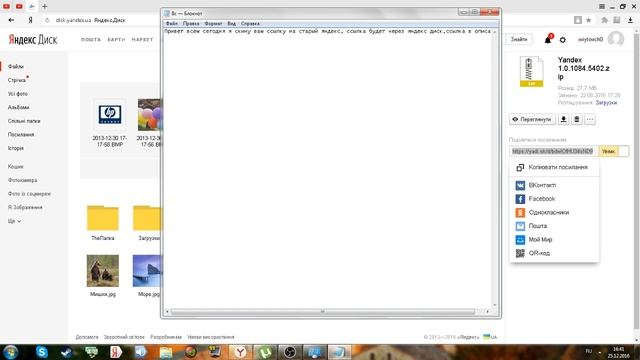Go back with the browser back arrow
The height and width of the screenshot is (360, 640).
tap(11, 20)
